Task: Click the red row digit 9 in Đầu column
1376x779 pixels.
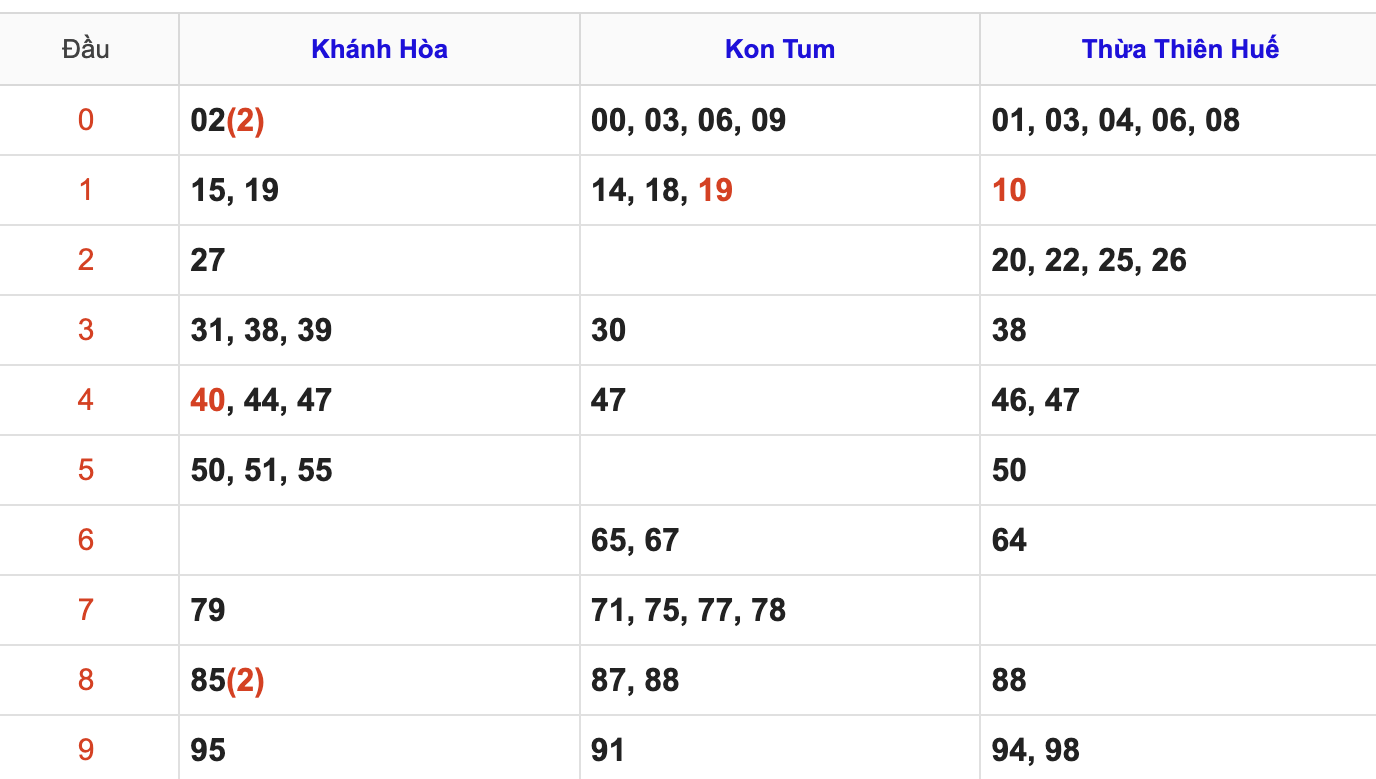Action: pos(86,750)
